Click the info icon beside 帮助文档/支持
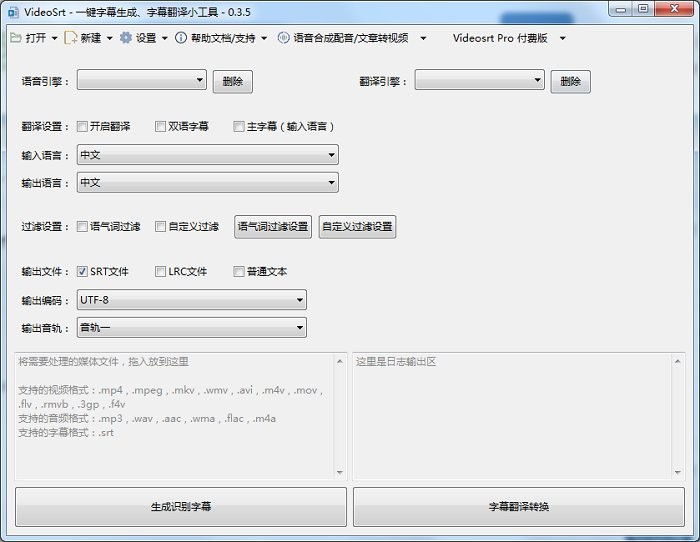 point(181,38)
